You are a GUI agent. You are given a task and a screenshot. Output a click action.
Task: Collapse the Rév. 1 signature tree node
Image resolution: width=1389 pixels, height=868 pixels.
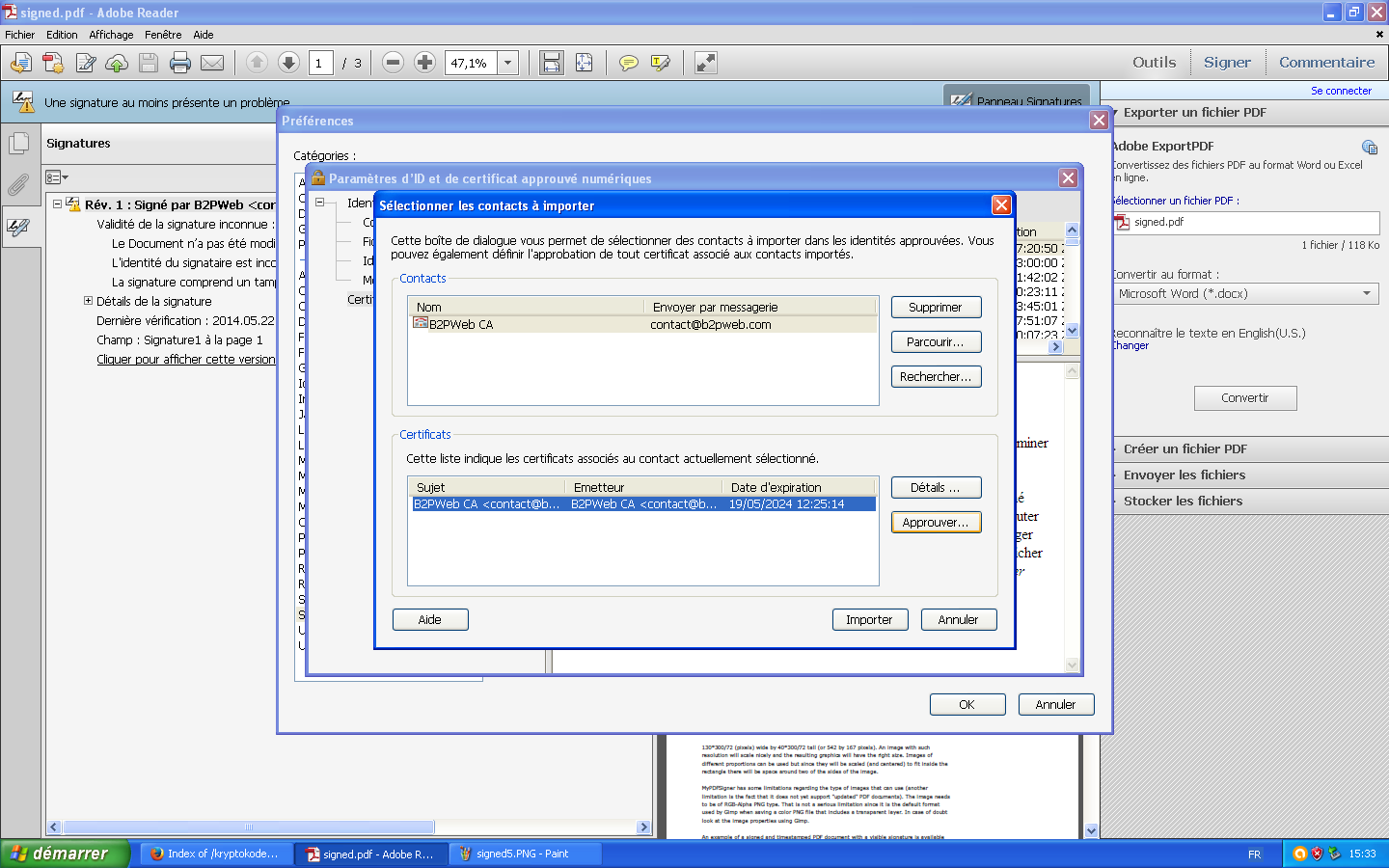point(58,204)
